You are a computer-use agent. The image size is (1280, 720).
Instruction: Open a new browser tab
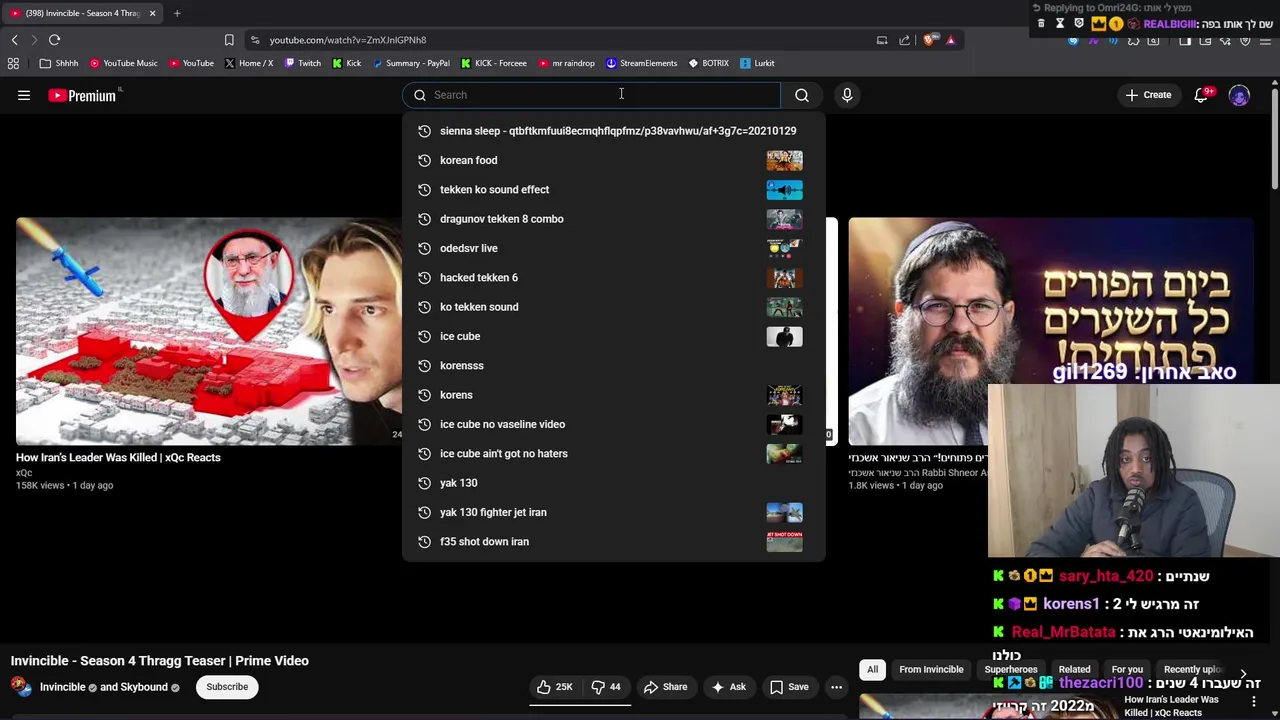coord(177,13)
